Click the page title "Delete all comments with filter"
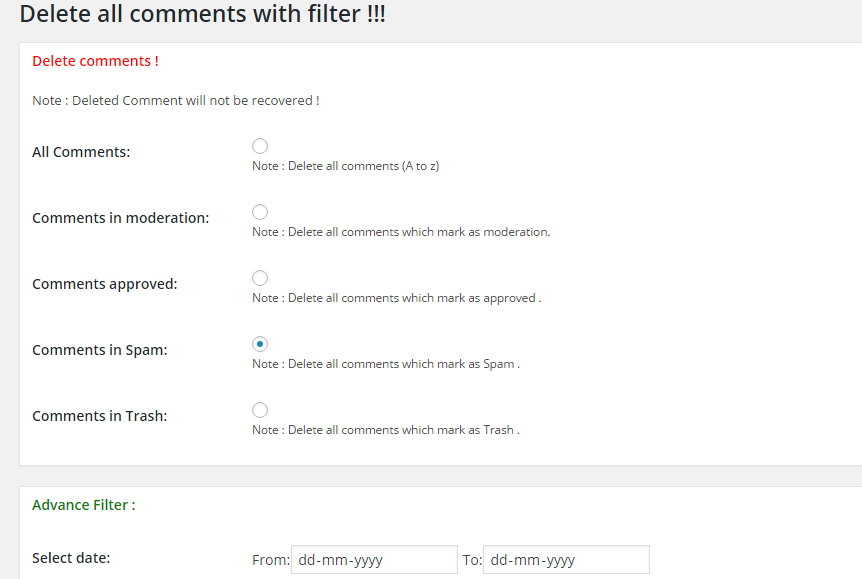 203,15
